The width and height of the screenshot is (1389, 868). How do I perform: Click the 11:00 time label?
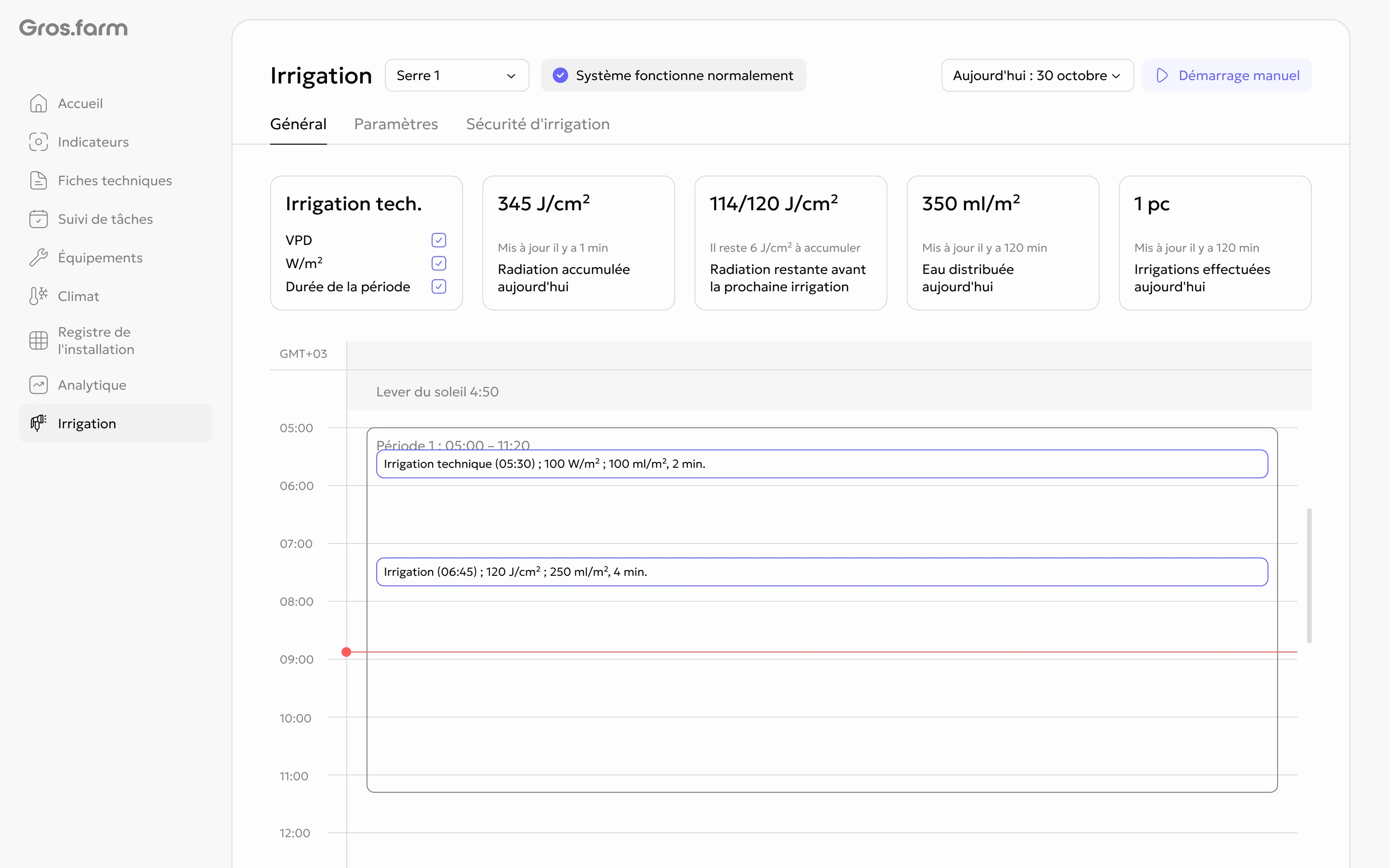[294, 776]
